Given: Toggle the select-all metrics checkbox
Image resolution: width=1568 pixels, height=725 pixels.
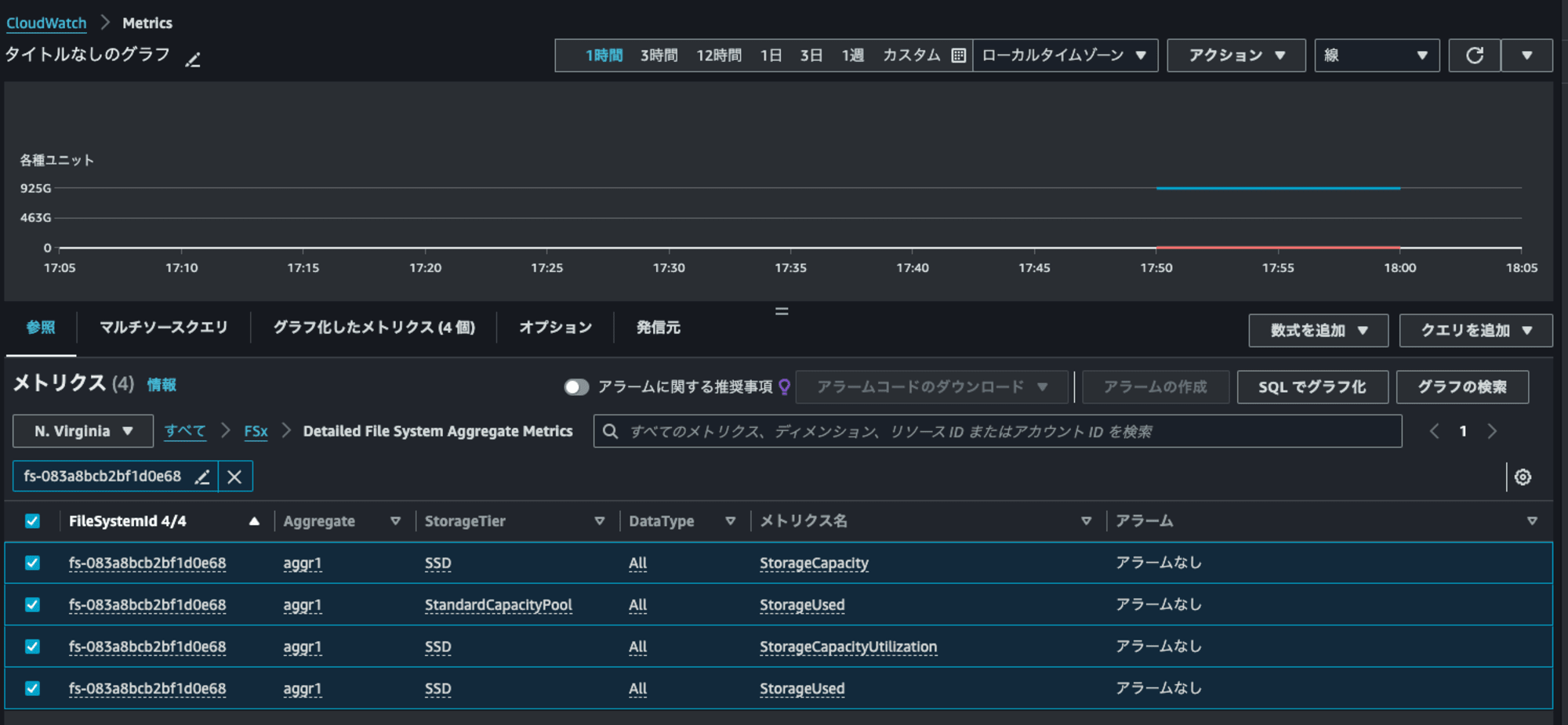Looking at the screenshot, I should (32, 521).
